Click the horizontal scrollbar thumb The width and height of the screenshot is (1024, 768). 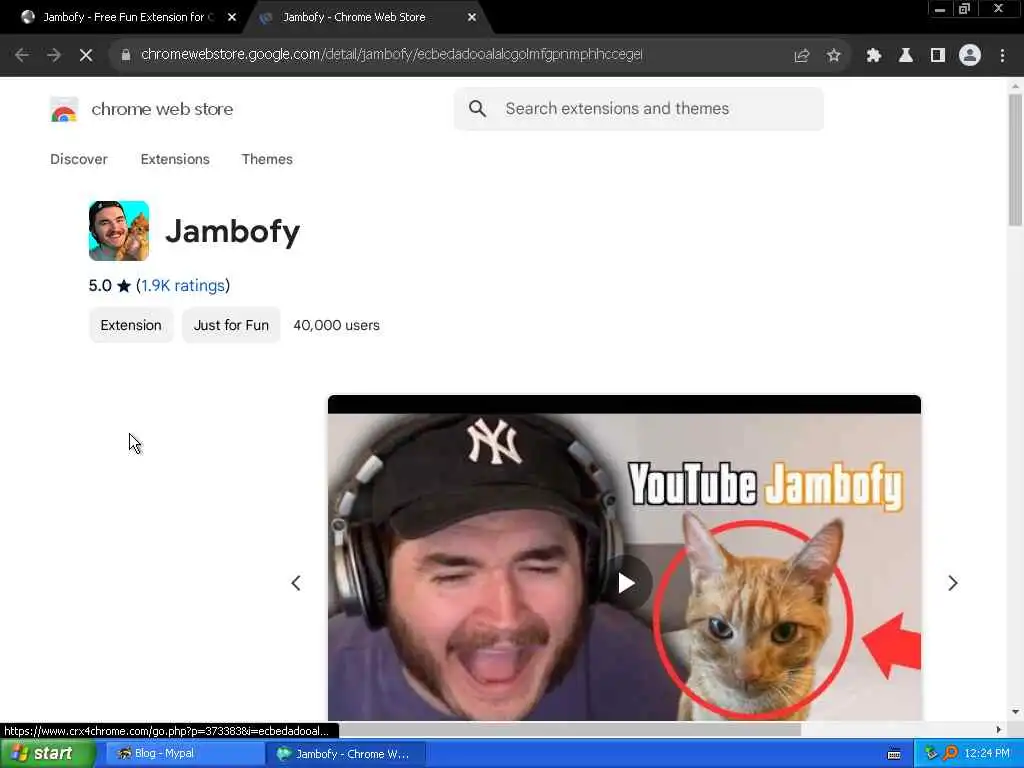click(568, 729)
